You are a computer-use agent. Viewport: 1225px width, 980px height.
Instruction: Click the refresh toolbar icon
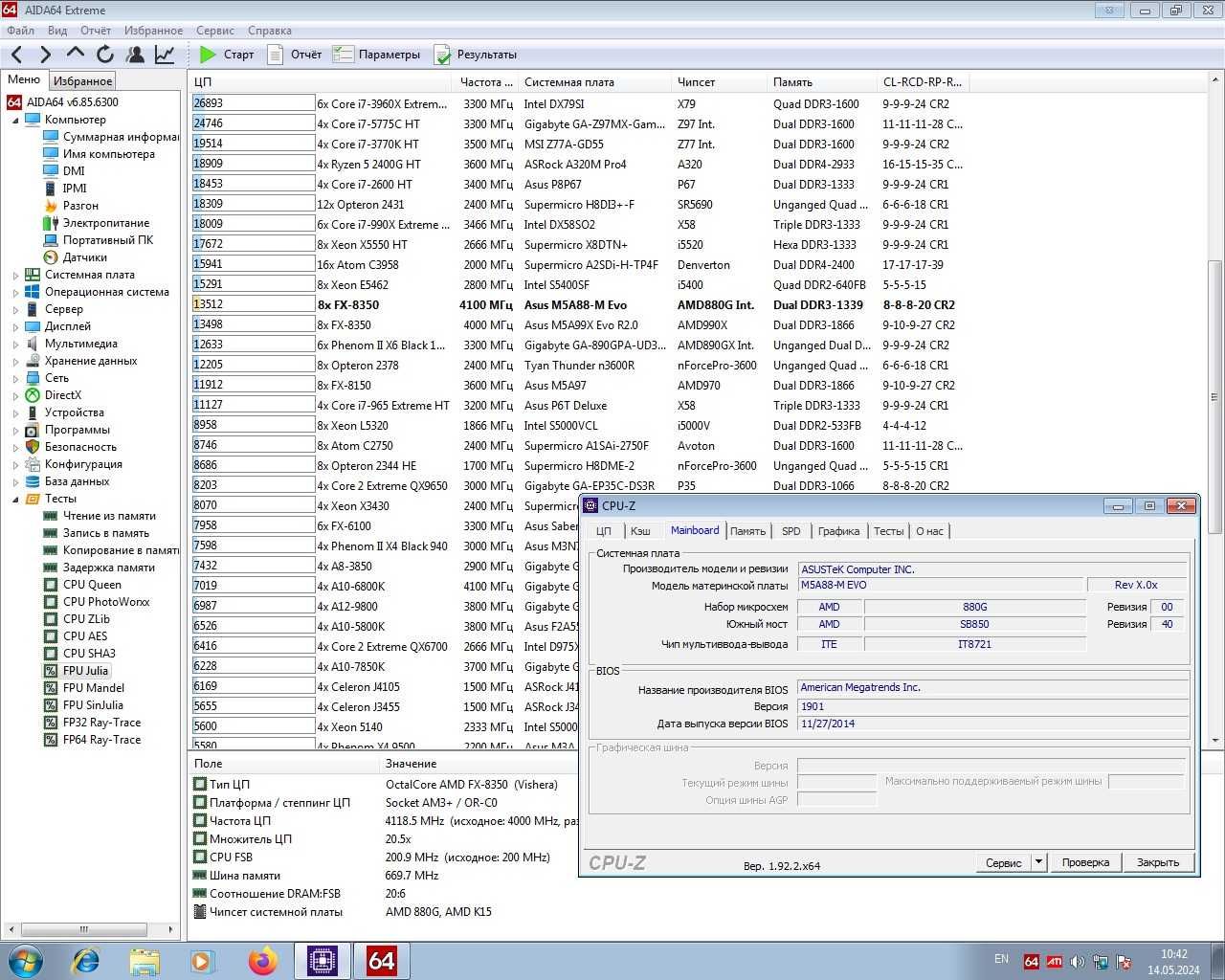[x=105, y=55]
